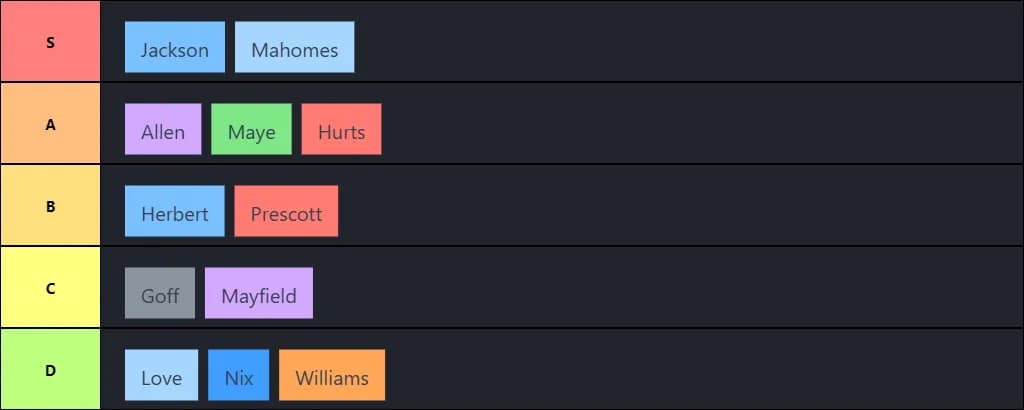
Task: Select the gray Goff card
Action: (160, 294)
